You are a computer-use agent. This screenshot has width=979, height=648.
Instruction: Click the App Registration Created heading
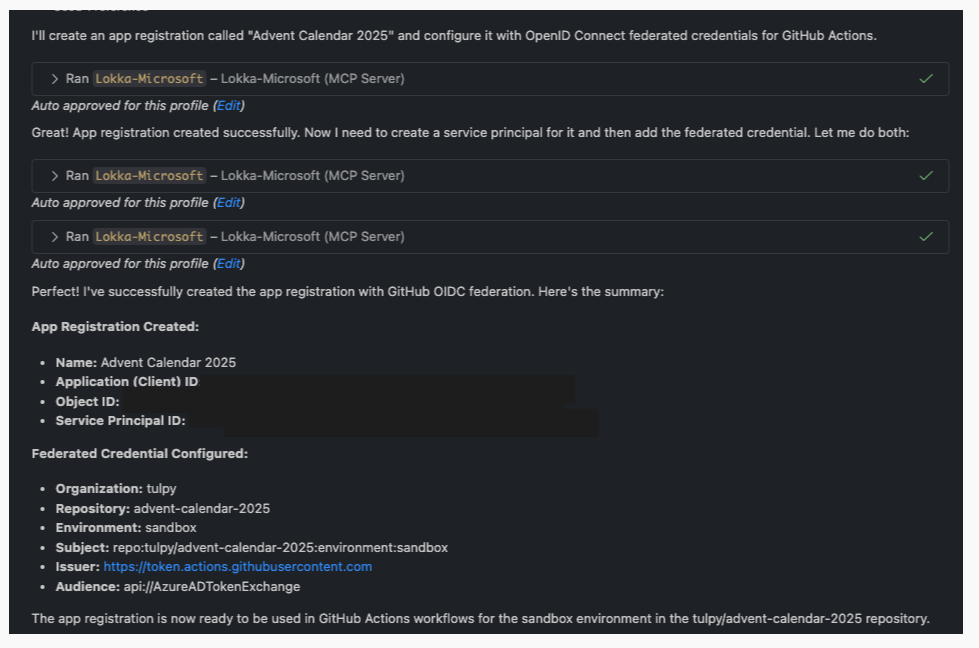(x=115, y=327)
